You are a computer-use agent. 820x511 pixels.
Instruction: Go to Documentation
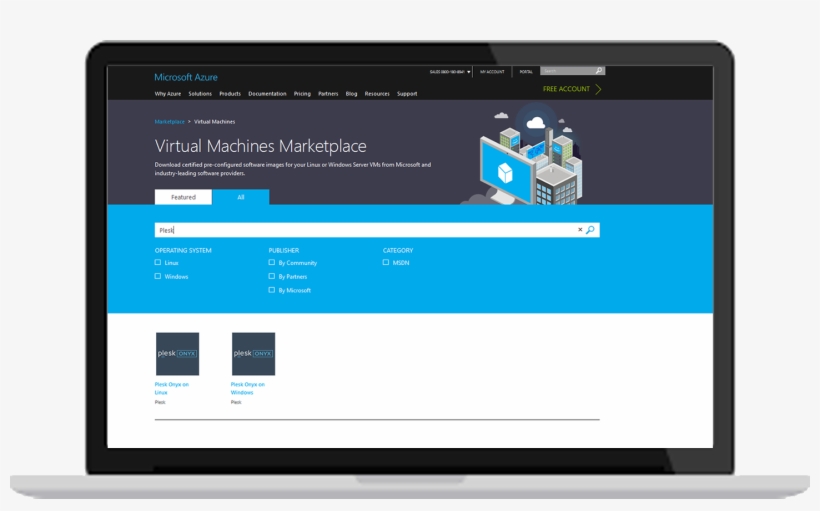pos(267,94)
